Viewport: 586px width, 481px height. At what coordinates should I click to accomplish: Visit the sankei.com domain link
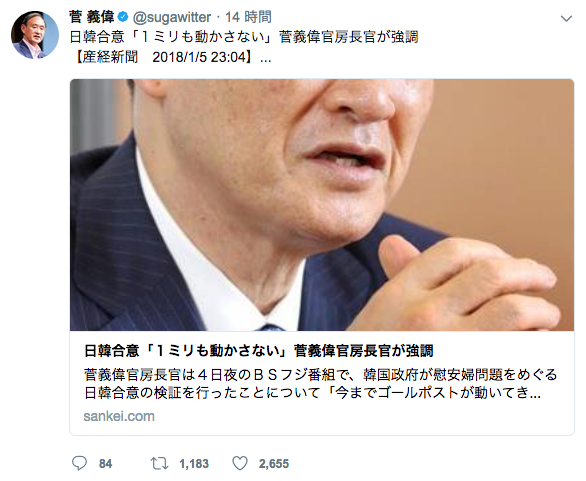[119, 416]
